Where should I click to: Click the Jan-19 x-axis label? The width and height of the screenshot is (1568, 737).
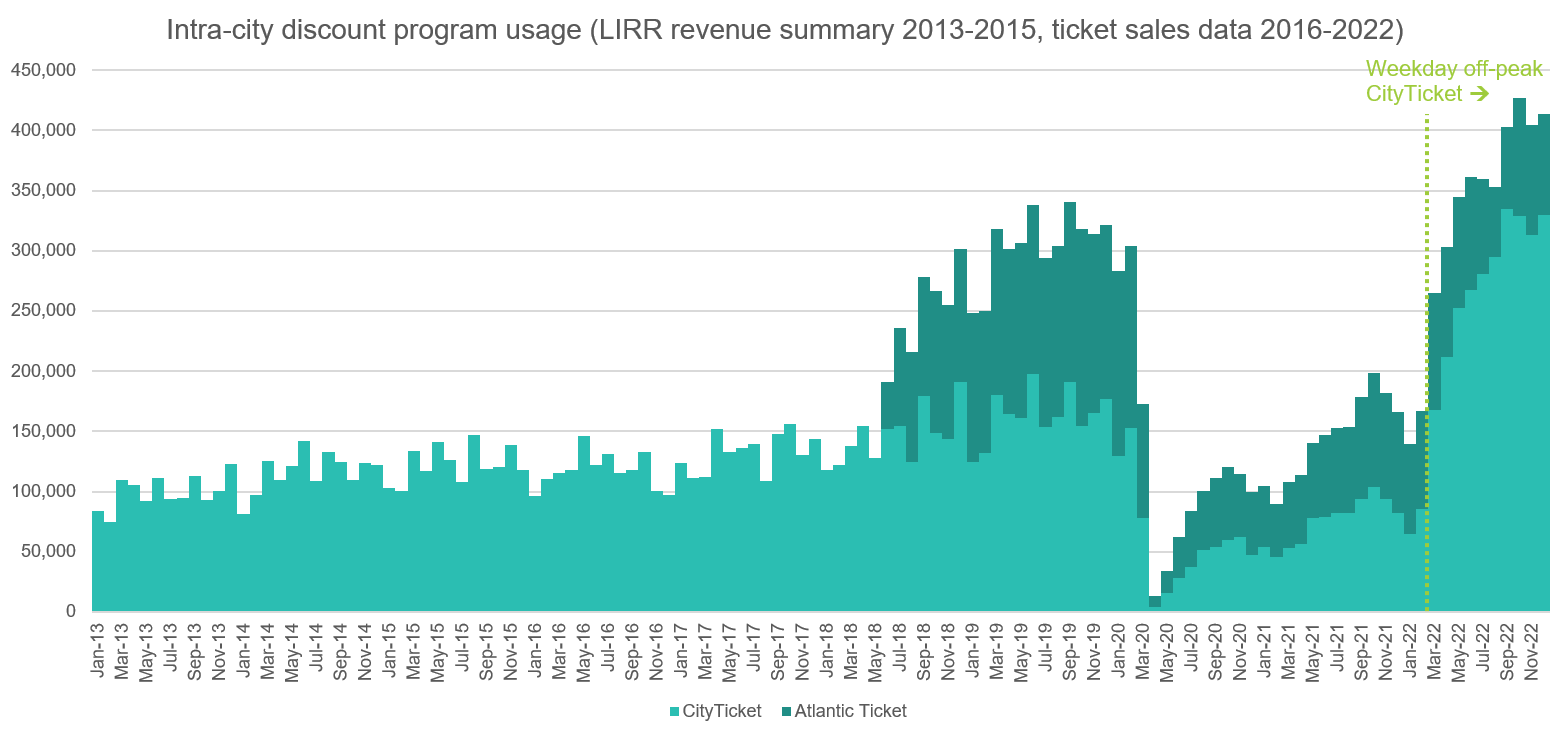coord(972,651)
